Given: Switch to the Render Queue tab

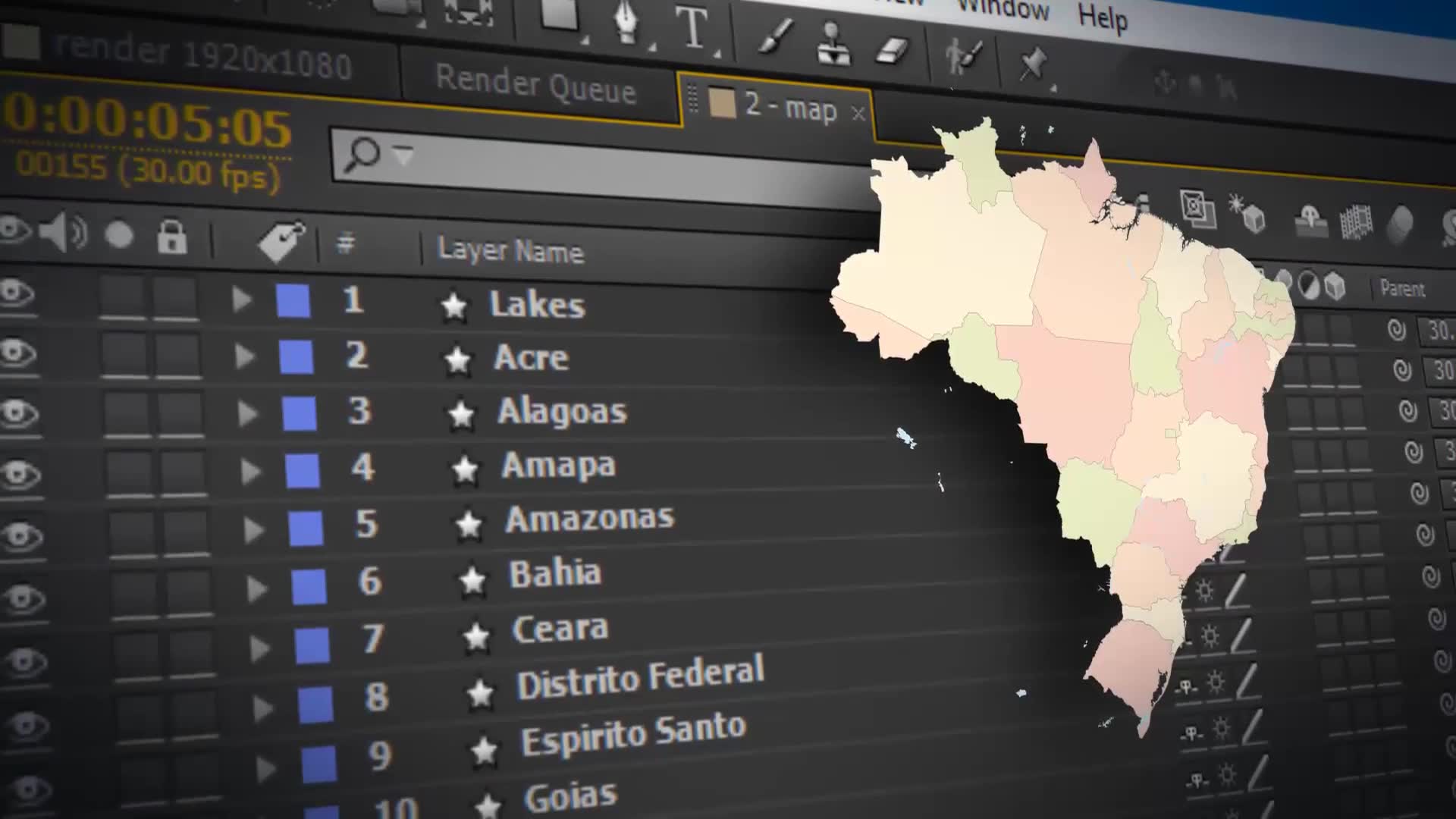Looking at the screenshot, I should pyautogui.click(x=535, y=85).
